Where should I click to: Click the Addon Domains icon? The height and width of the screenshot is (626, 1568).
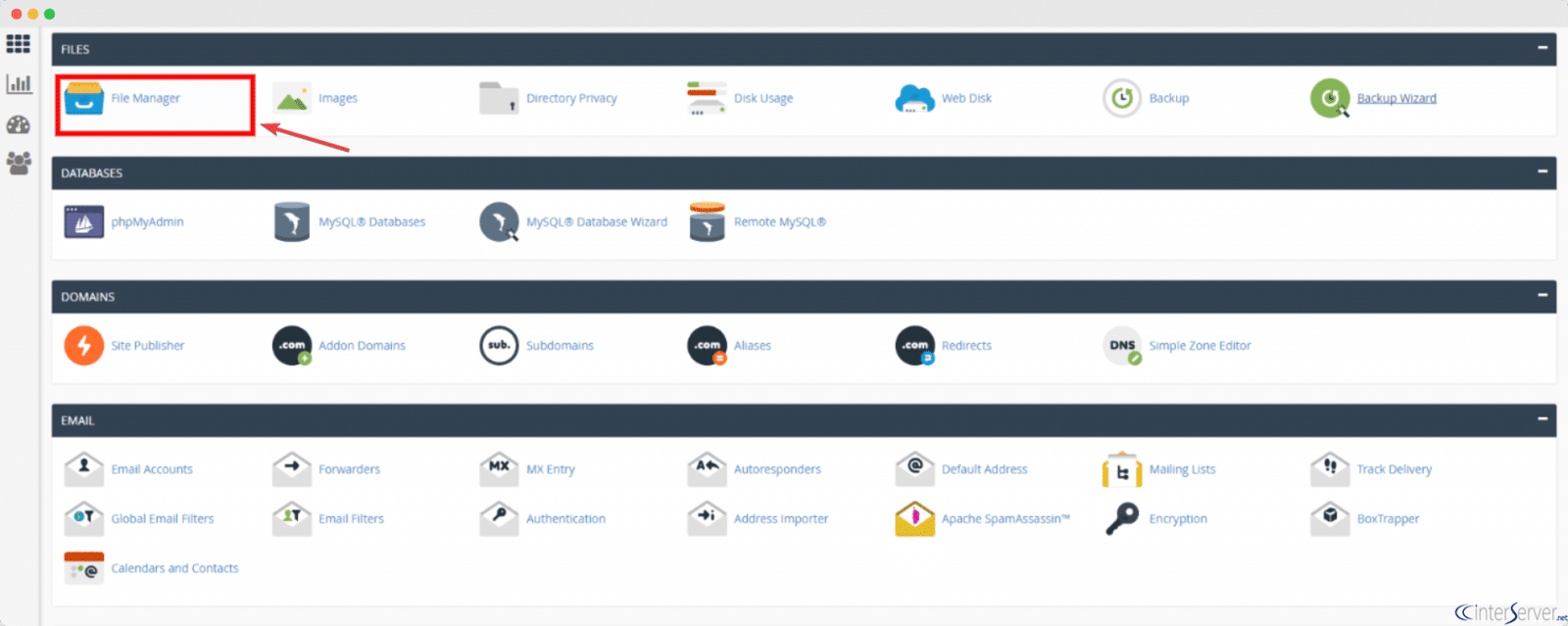coord(292,346)
